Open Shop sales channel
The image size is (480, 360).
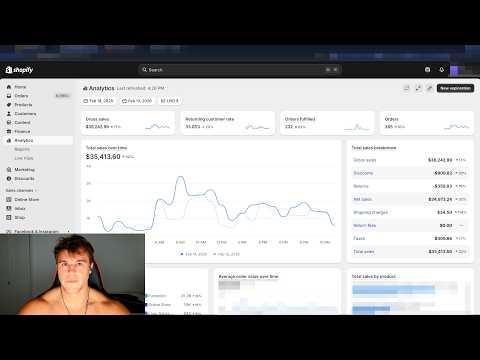(20, 217)
